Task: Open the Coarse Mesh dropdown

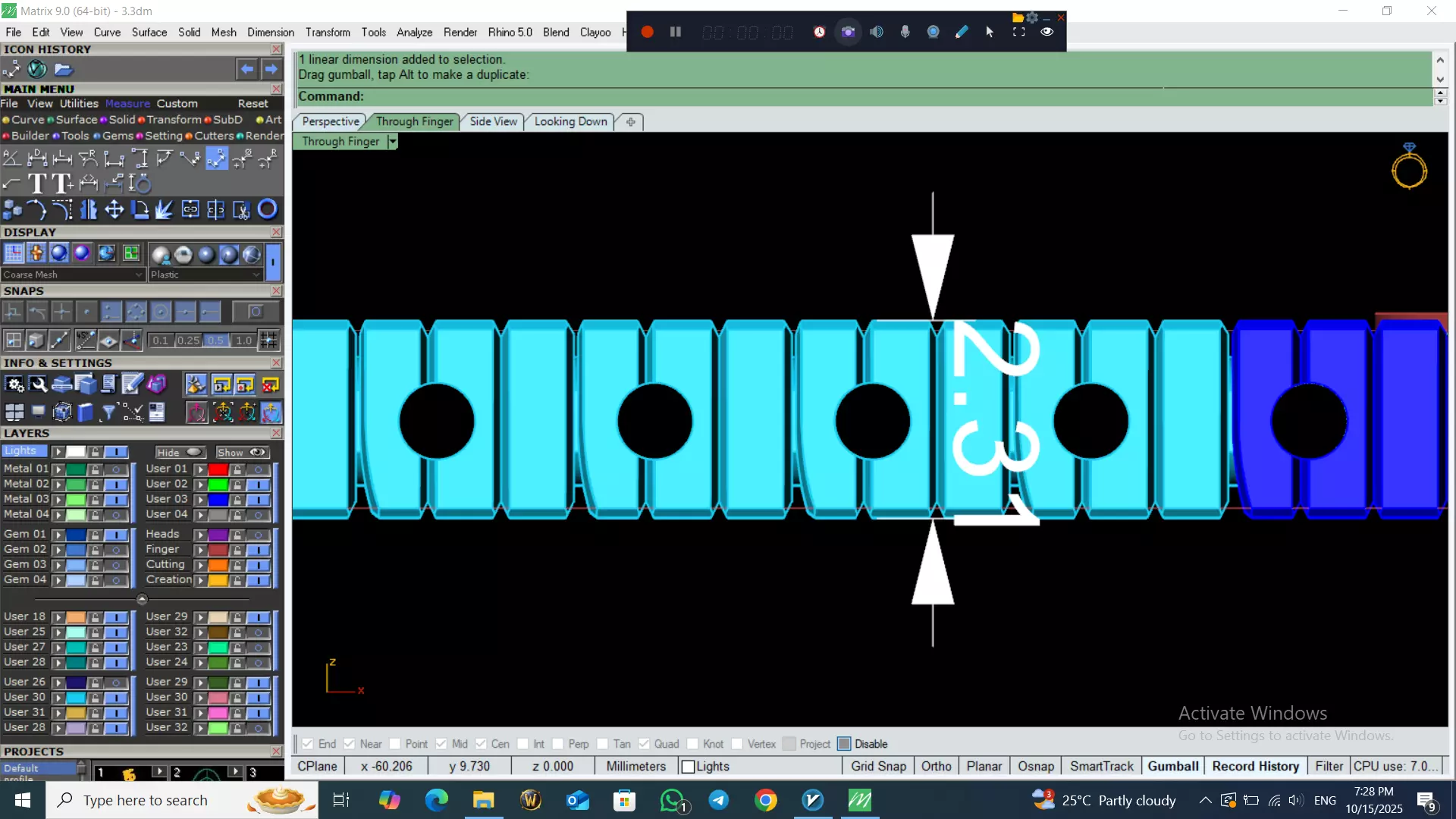Action: (73, 275)
